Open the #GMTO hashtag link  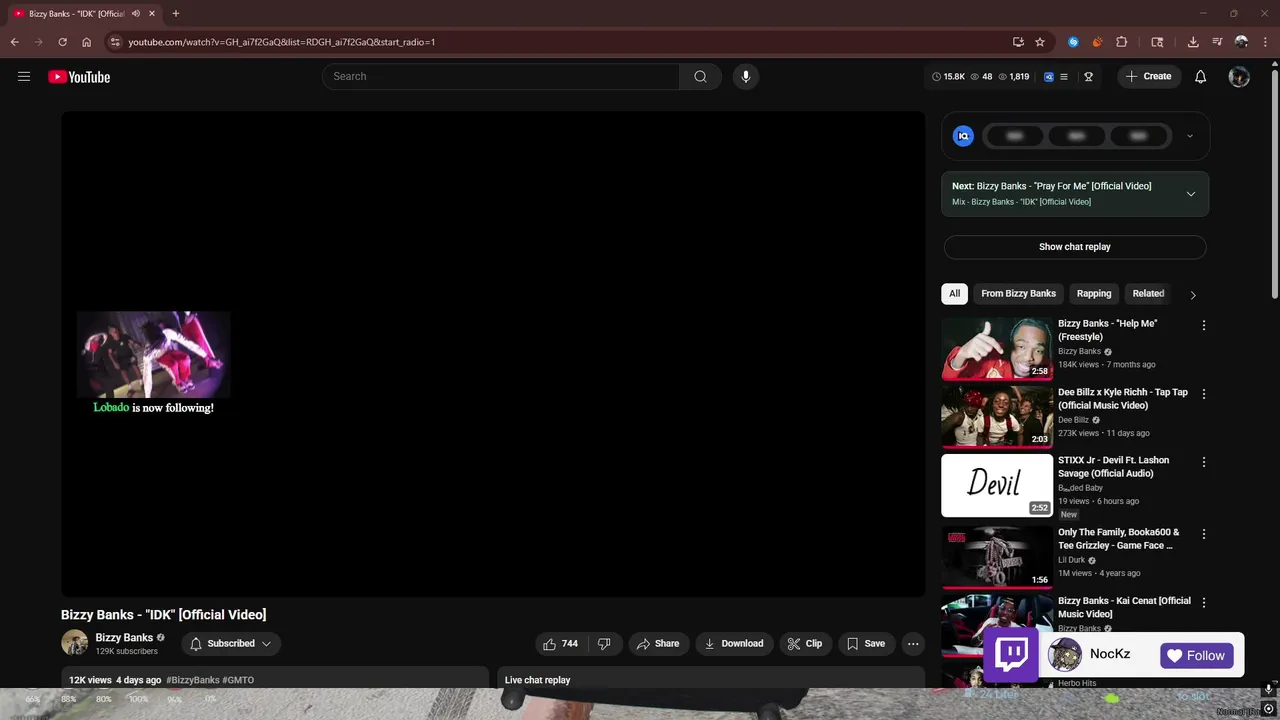point(238,680)
